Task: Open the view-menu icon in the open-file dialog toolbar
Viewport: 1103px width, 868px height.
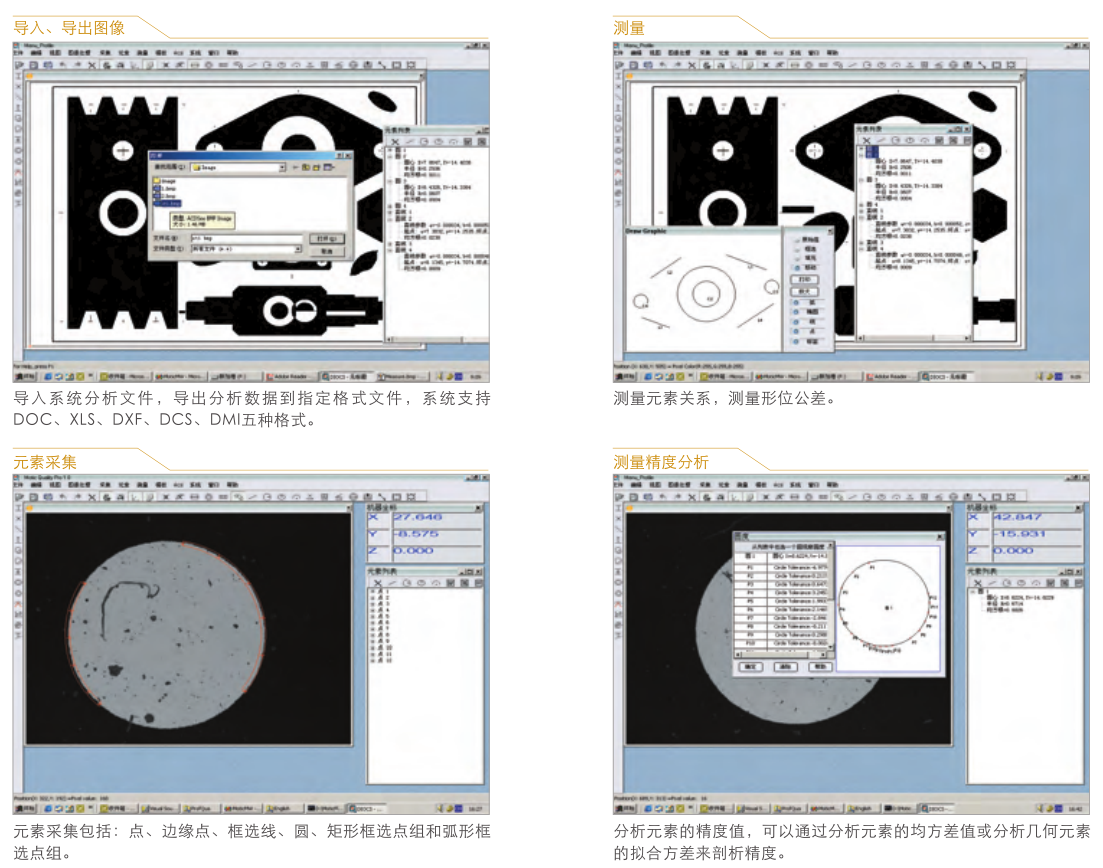Action: click(328, 168)
